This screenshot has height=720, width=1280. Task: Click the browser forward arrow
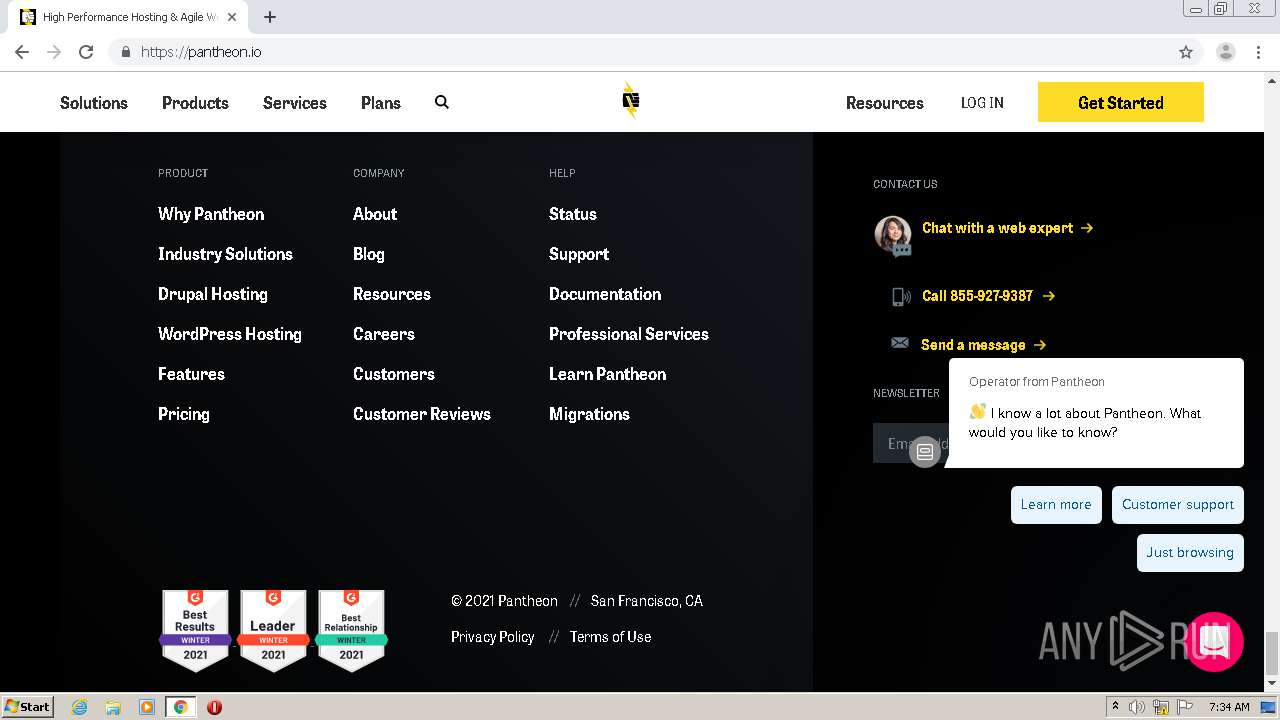tap(54, 52)
